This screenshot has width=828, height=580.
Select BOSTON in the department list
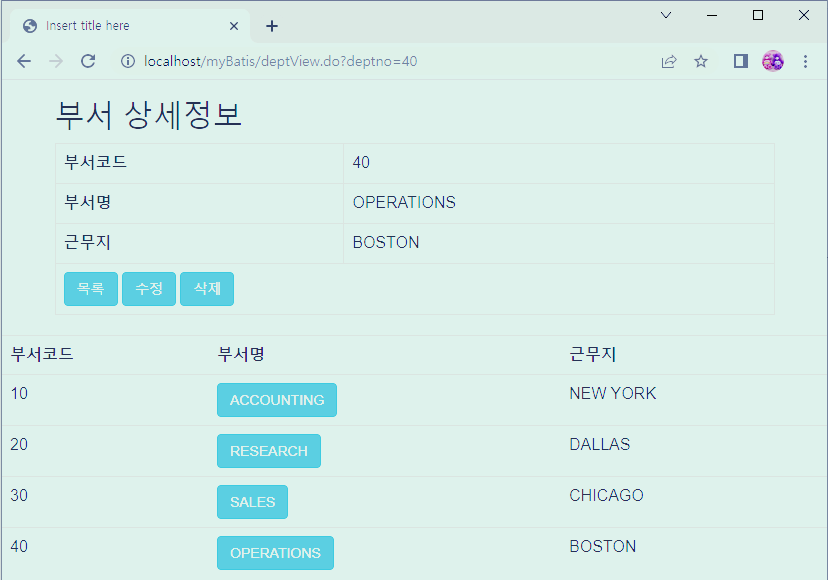603,546
